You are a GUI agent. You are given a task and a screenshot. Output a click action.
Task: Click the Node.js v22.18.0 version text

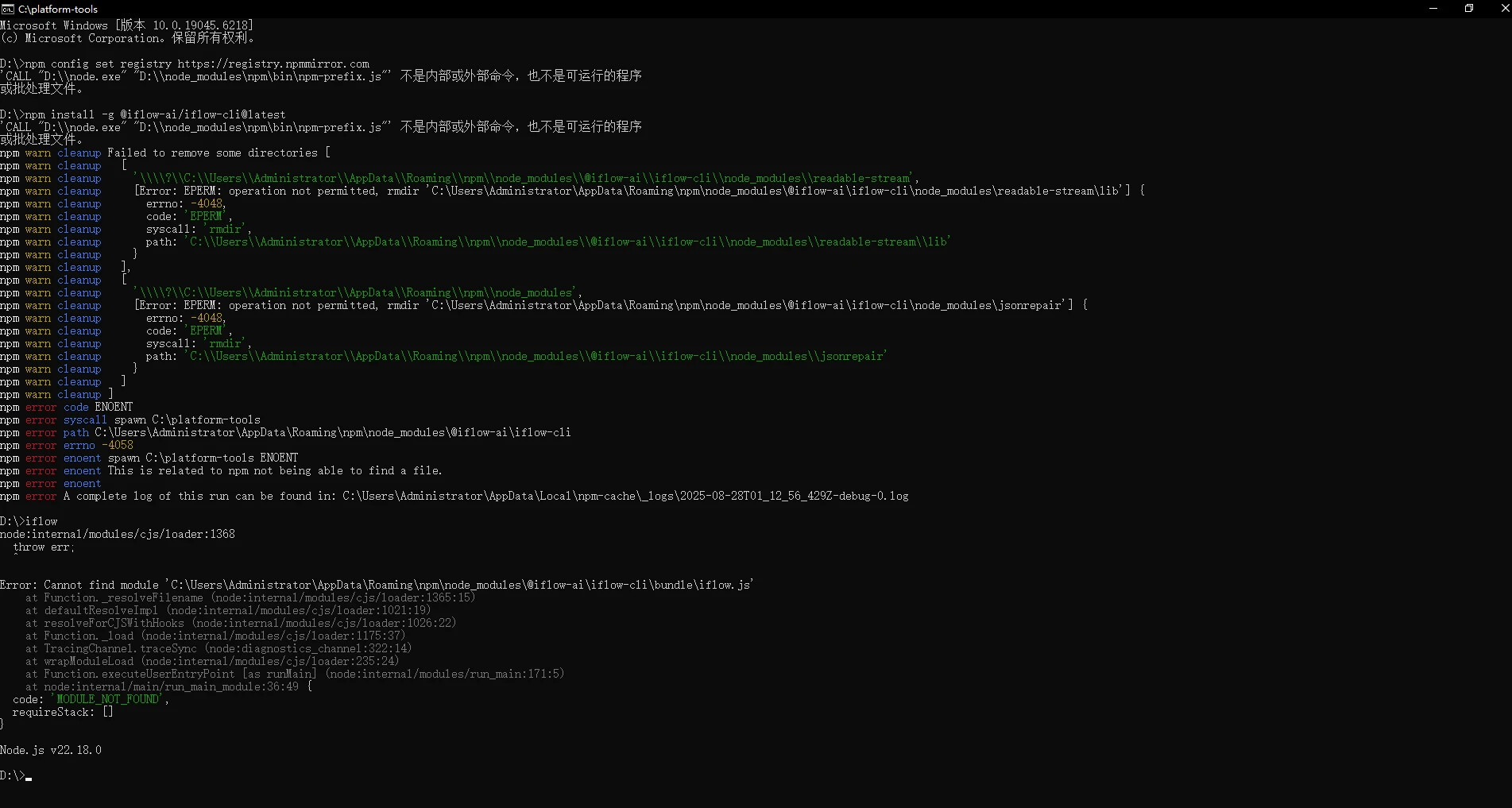click(x=51, y=749)
